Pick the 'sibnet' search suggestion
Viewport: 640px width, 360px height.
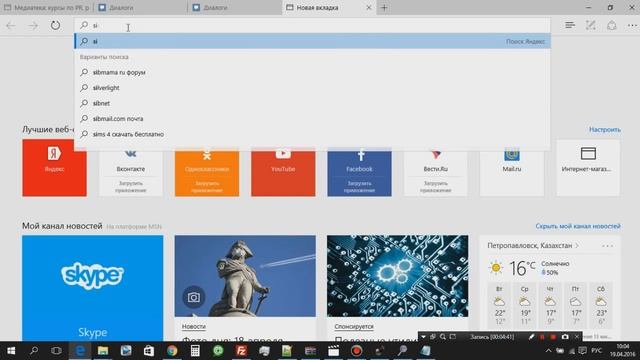pyautogui.click(x=312, y=103)
